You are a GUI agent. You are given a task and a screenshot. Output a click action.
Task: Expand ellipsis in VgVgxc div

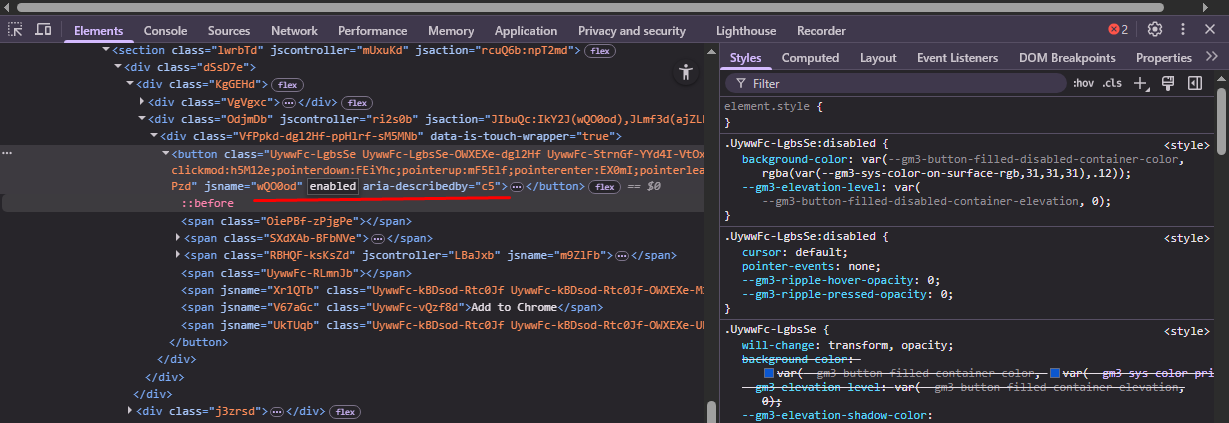point(289,102)
